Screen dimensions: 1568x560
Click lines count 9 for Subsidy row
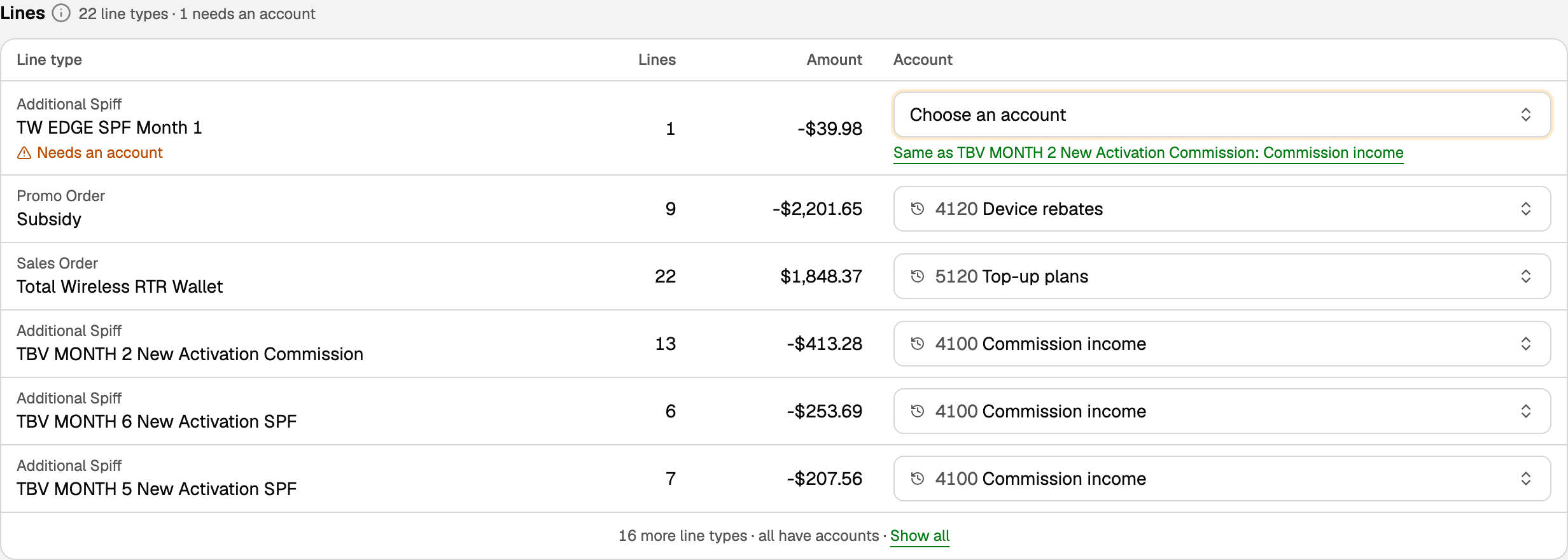point(670,209)
